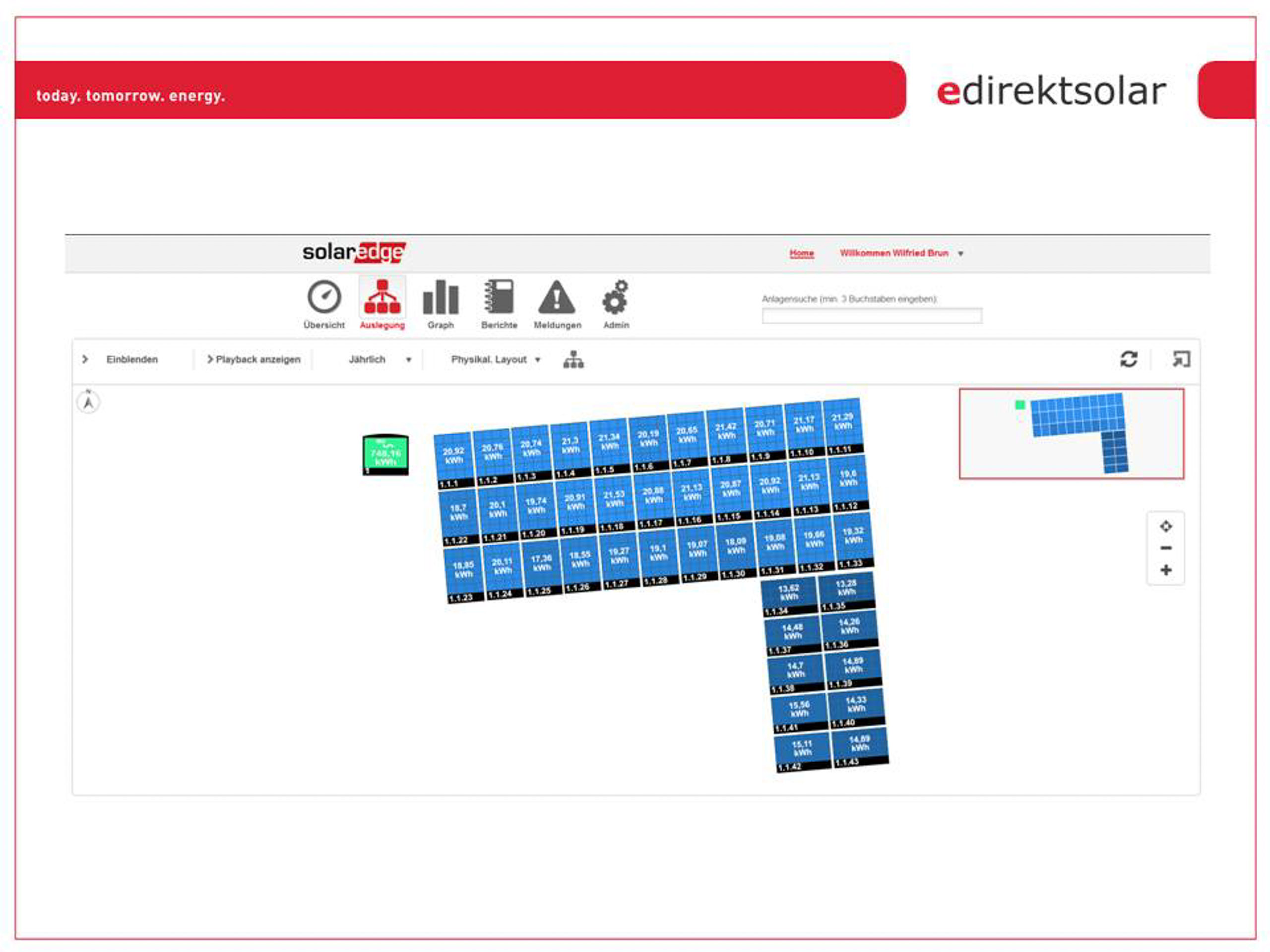Screen dimensions: 1270x952
Task: Select solar module 1.1.14
Action: pos(770,490)
